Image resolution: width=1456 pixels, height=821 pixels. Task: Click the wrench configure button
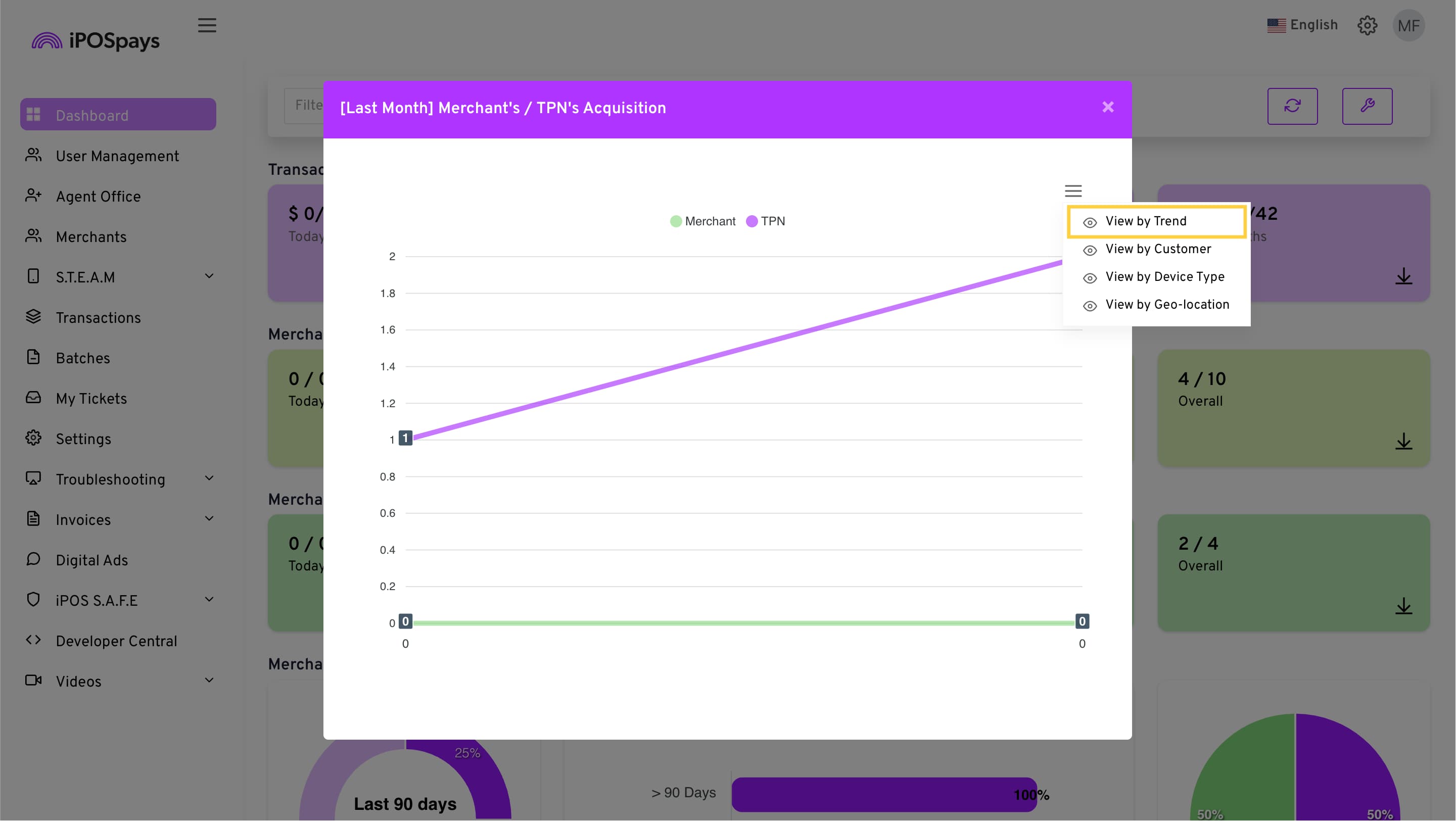[1368, 106]
